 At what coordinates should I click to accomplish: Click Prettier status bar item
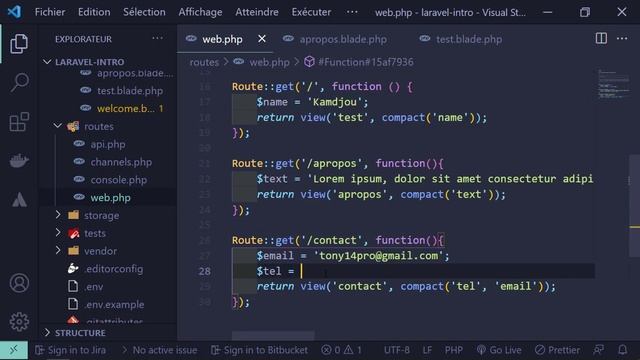click(x=558, y=350)
